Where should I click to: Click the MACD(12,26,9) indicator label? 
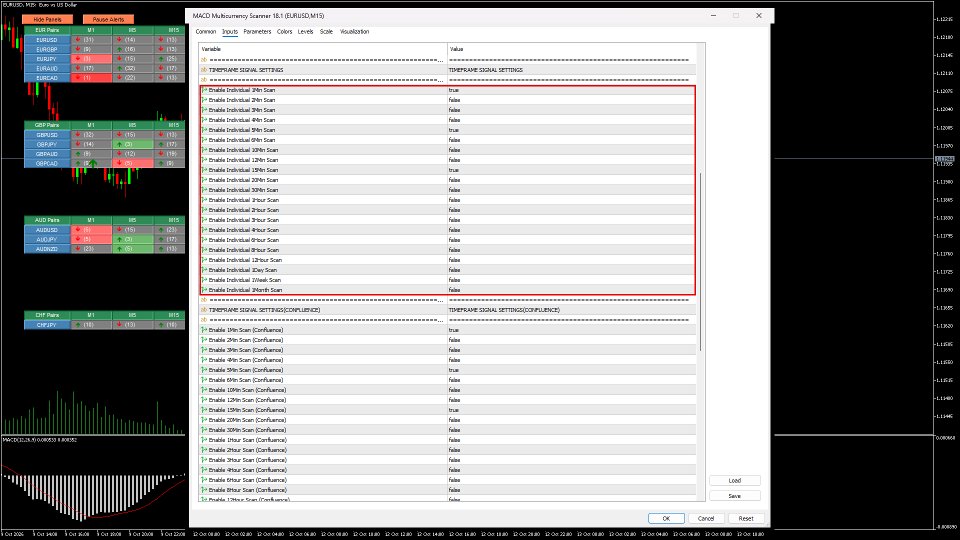[x=40, y=440]
